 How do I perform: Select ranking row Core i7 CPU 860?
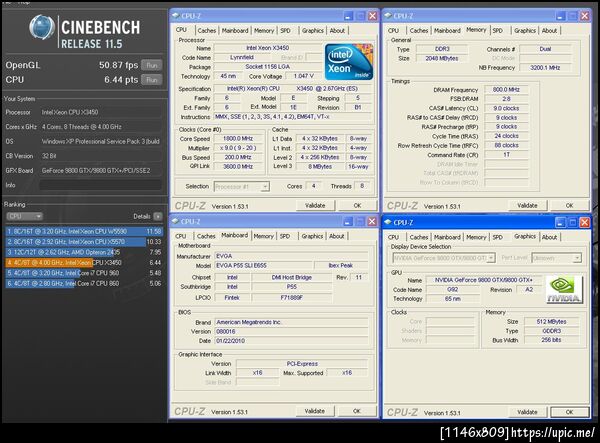click(x=84, y=283)
